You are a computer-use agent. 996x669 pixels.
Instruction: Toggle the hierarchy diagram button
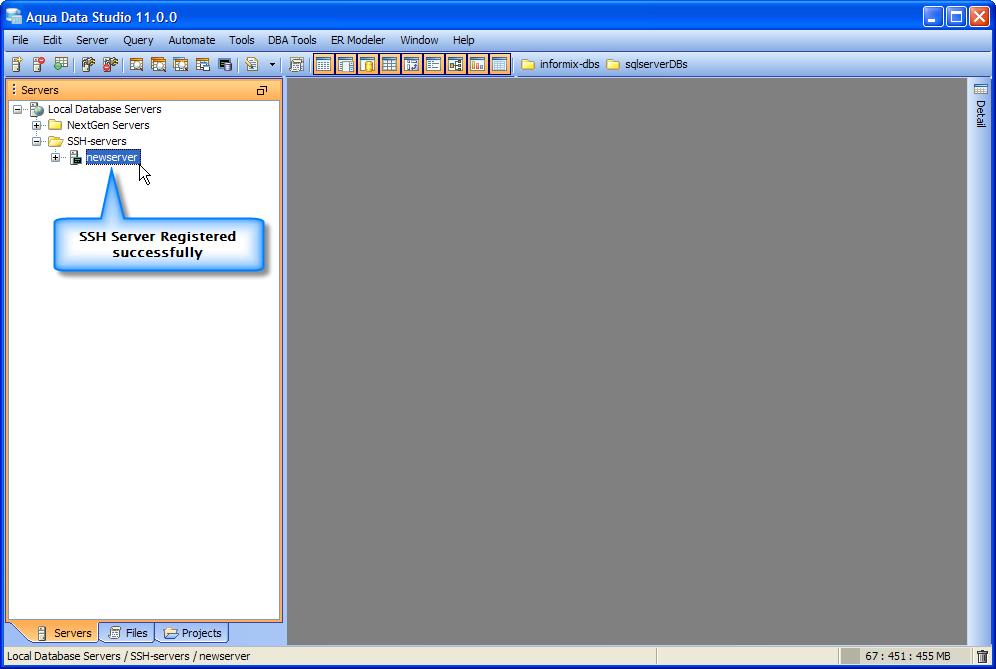pyautogui.click(x=455, y=64)
